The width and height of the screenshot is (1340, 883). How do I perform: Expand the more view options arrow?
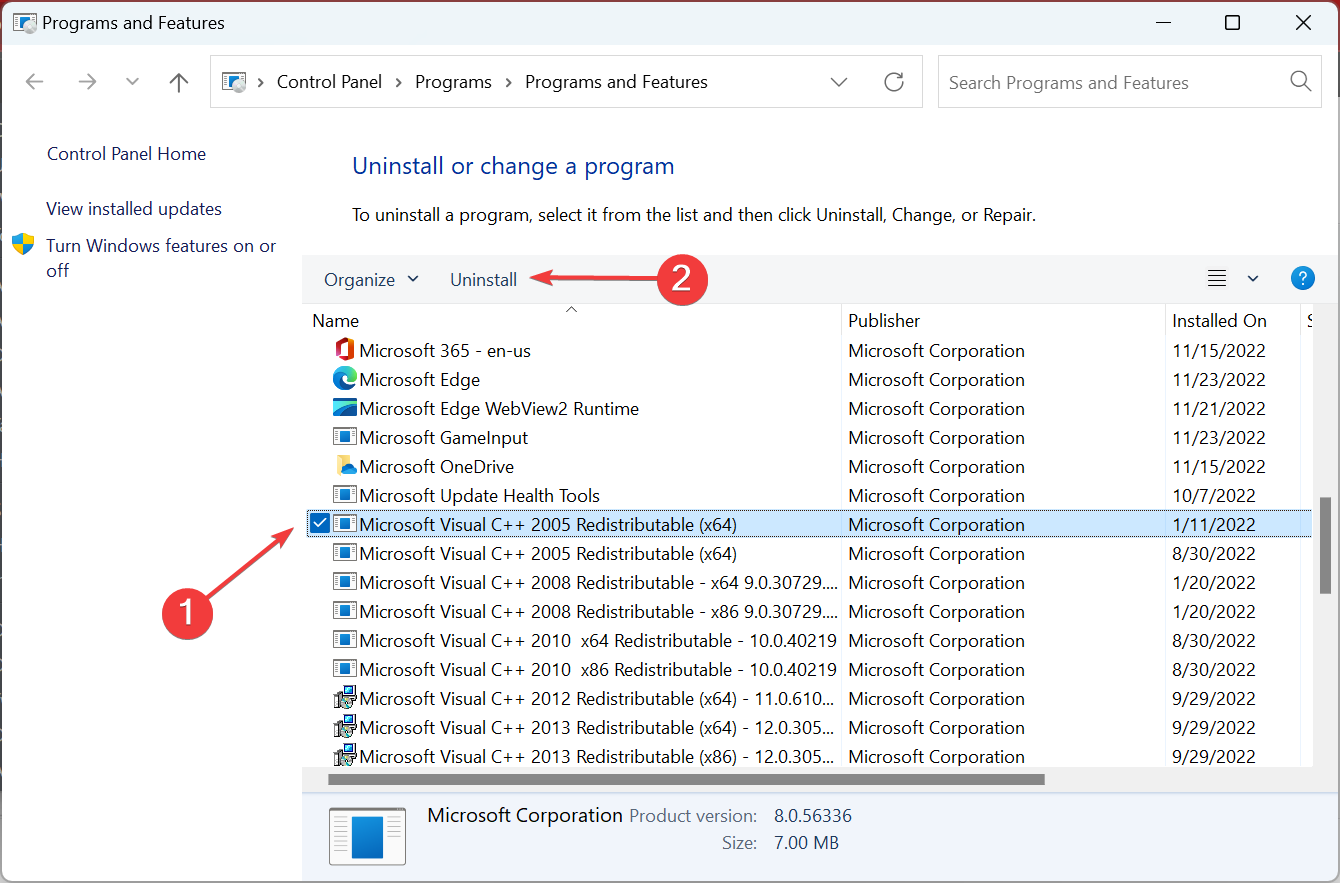(1253, 279)
